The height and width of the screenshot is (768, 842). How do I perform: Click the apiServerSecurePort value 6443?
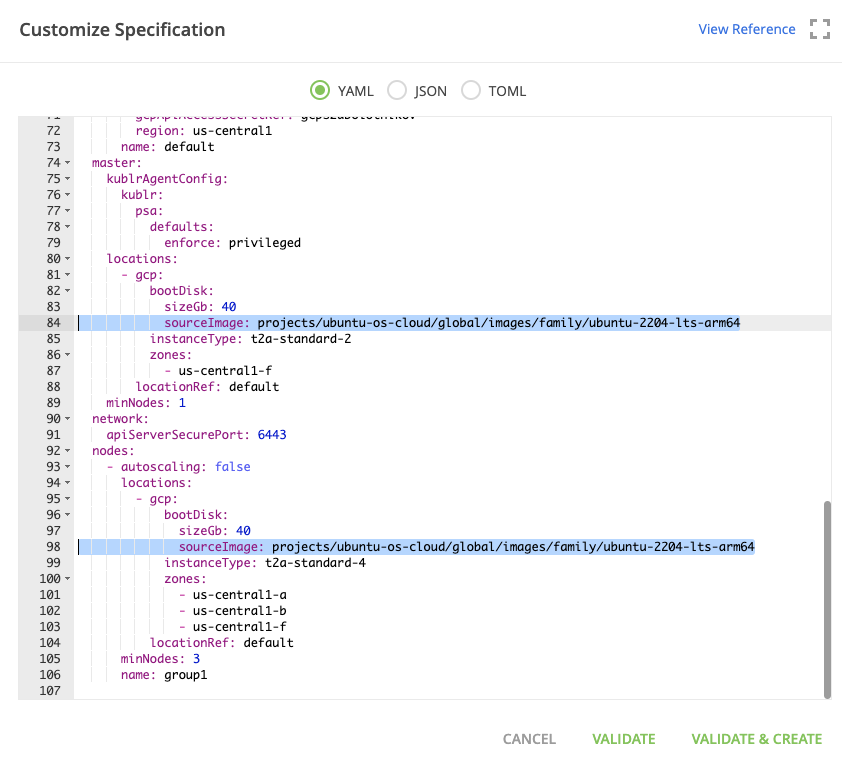[272, 434]
